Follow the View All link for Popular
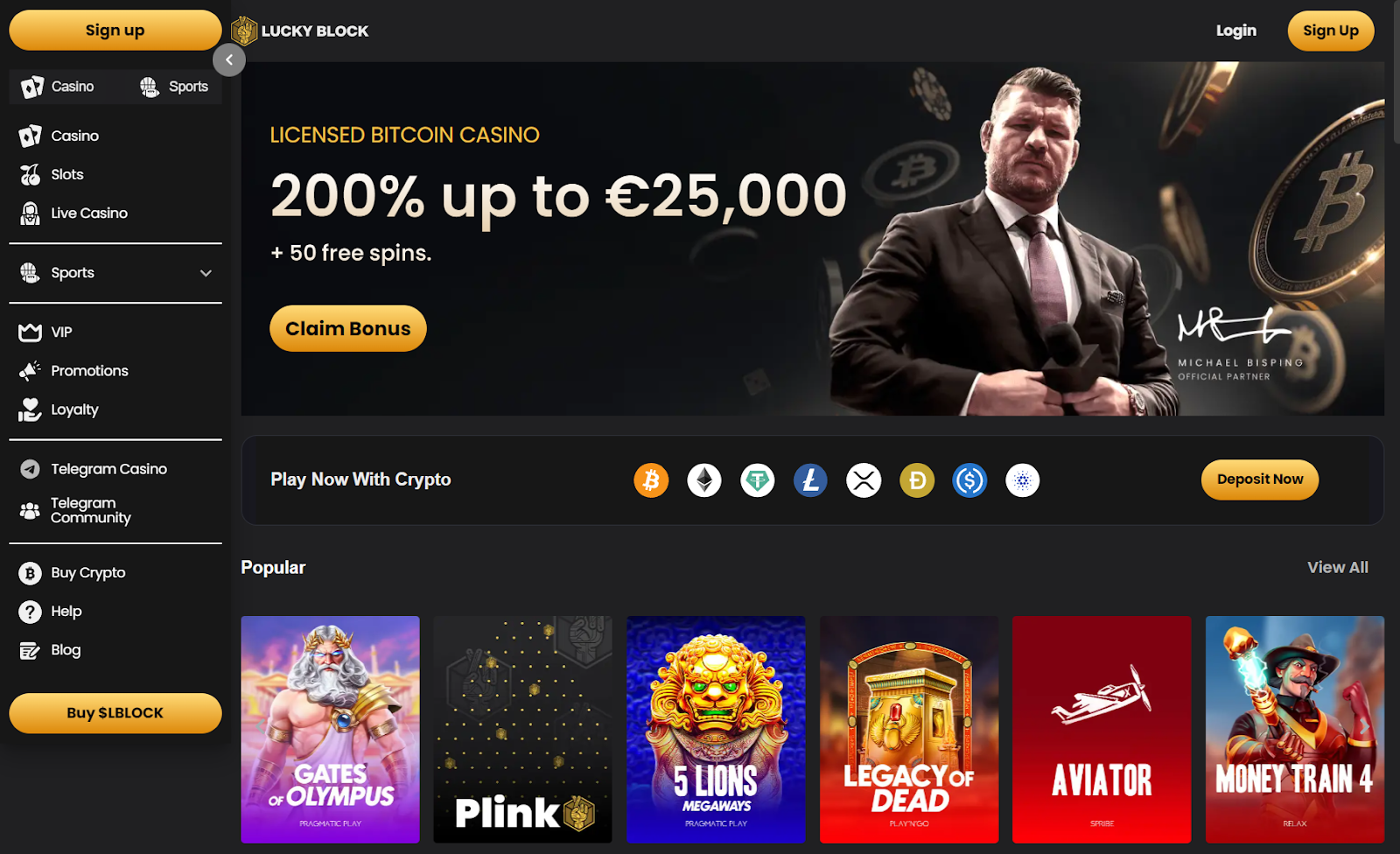This screenshot has height=854, width=1400. [1338, 567]
